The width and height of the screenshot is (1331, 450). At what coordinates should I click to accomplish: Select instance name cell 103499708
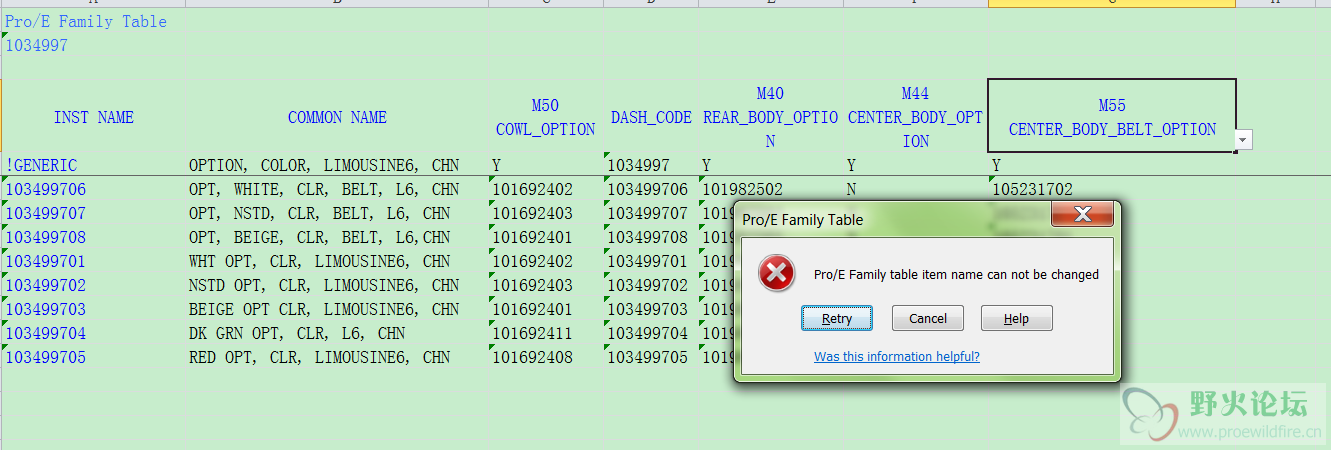(93, 237)
